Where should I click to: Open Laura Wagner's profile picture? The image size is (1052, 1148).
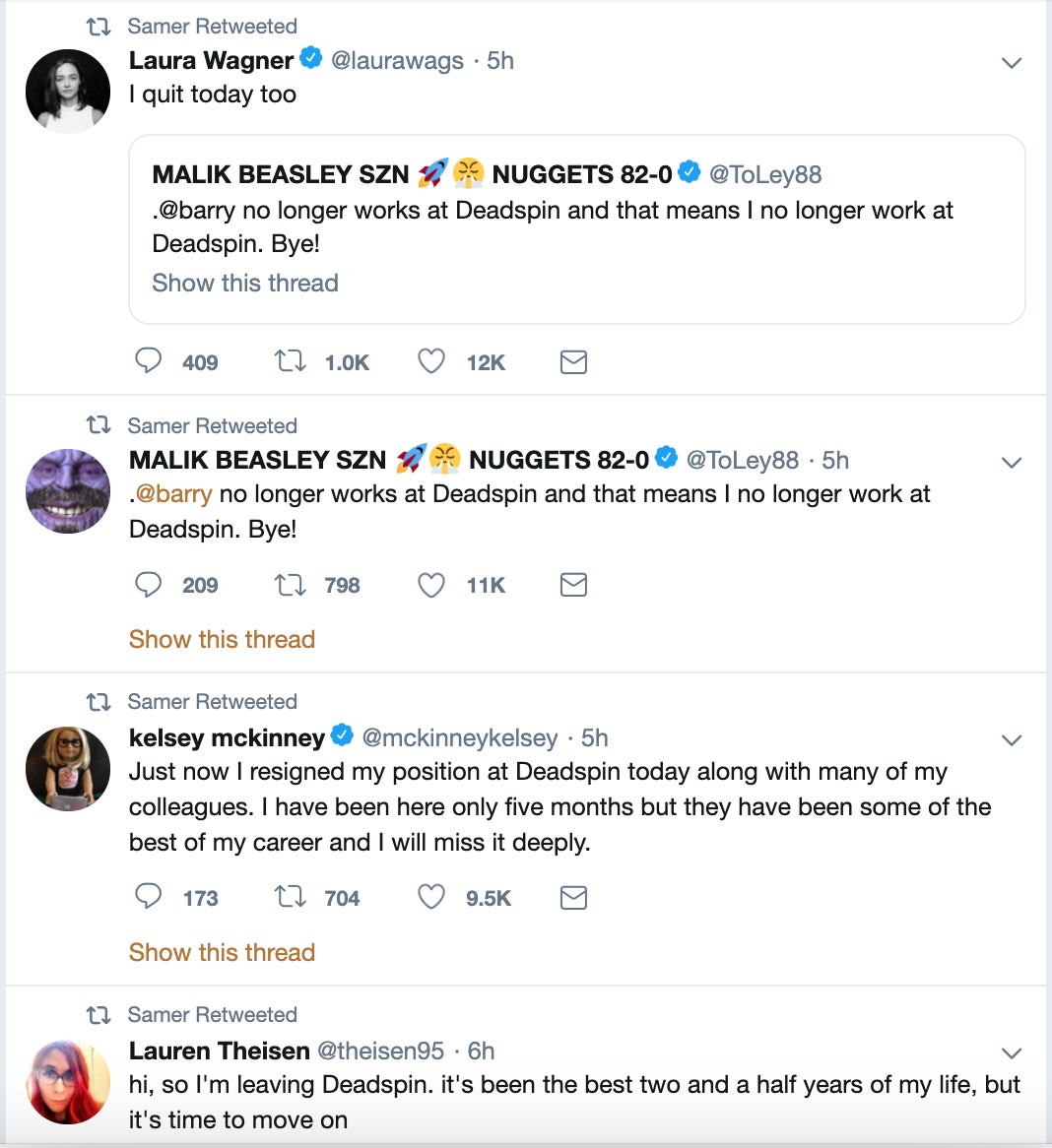pos(67,91)
